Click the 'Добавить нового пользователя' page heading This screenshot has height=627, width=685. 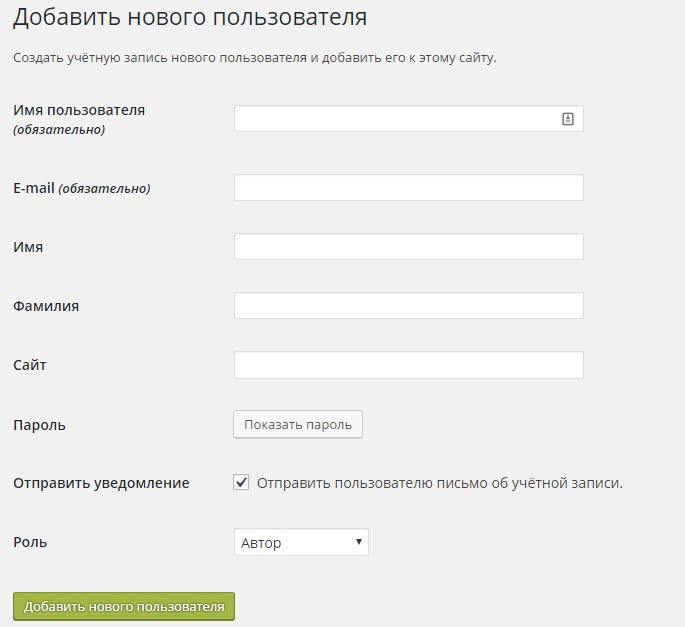click(190, 17)
